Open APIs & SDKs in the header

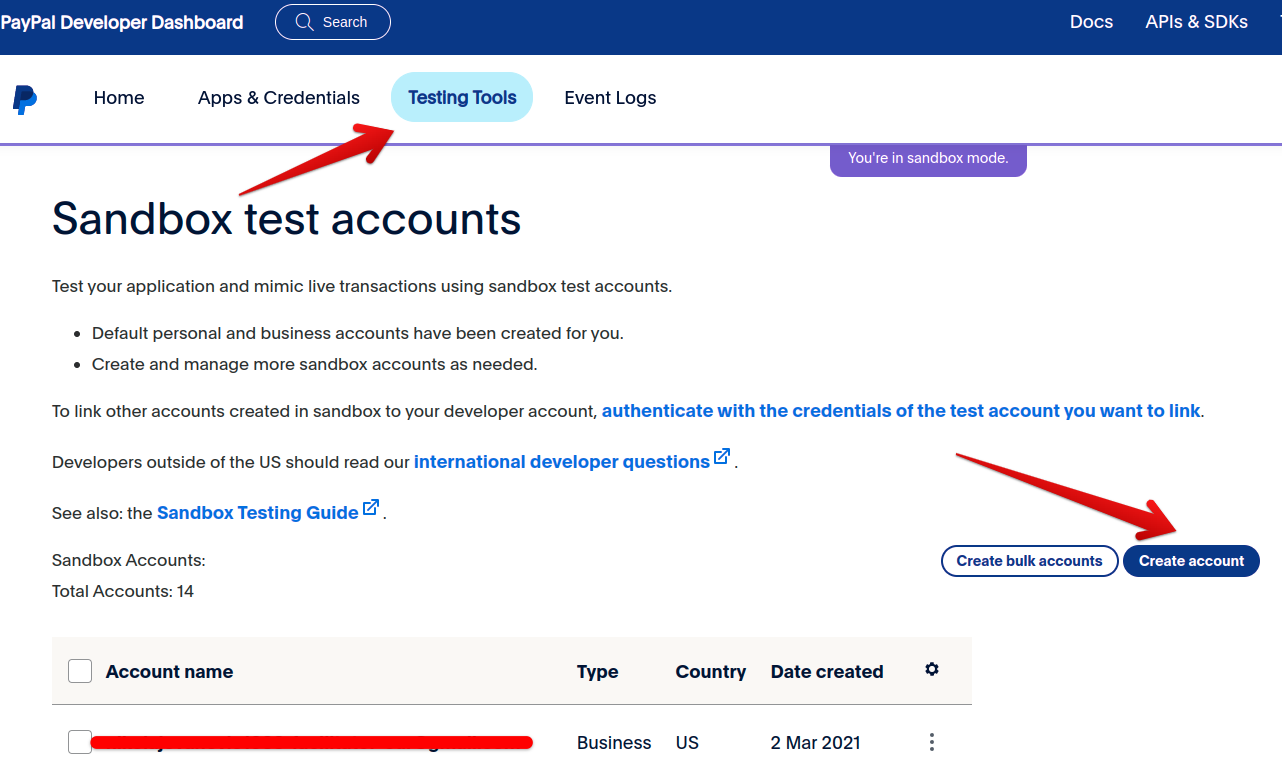[x=1196, y=22]
